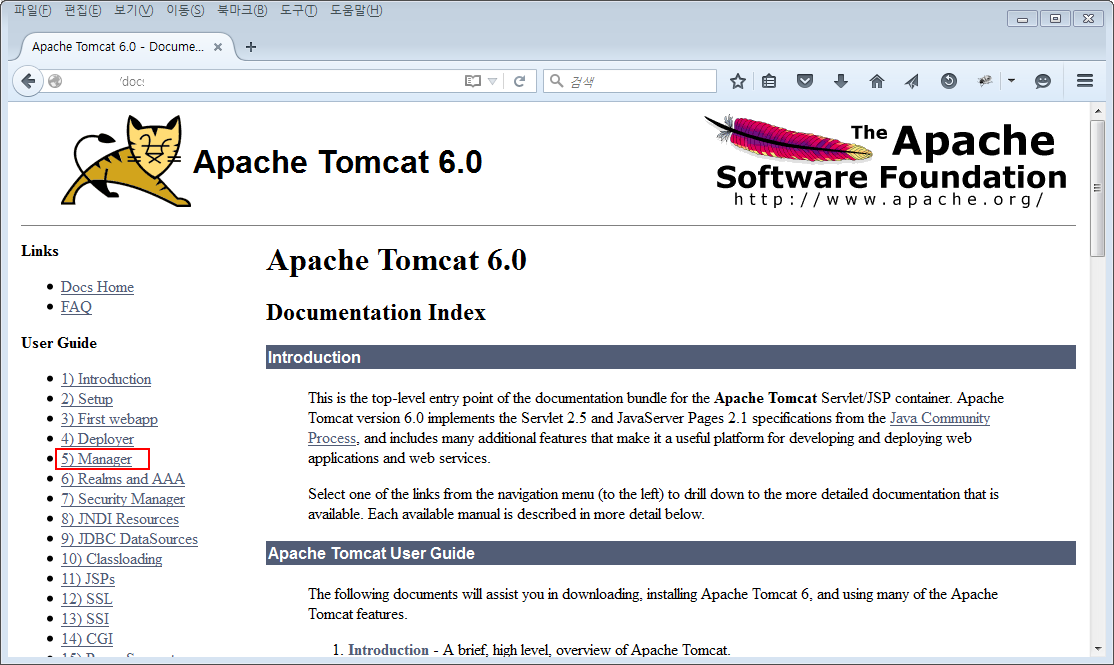
Task: Save page to Pocket
Action: 804,81
